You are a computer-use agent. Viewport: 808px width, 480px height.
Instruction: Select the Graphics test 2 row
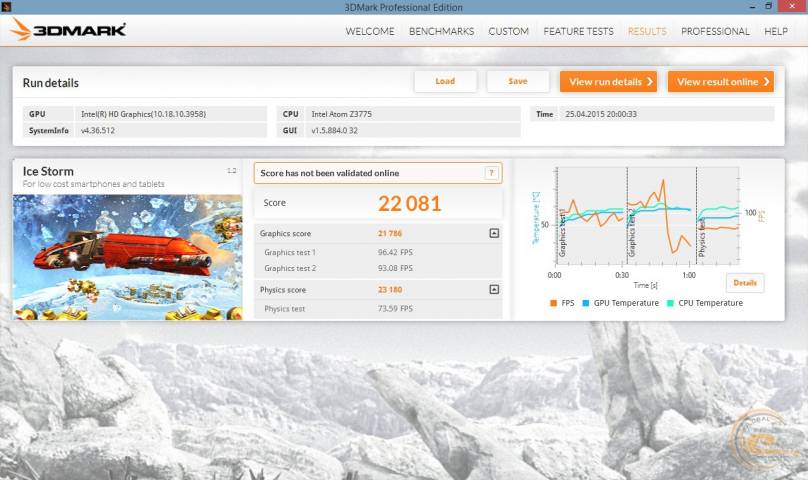pyautogui.click(x=378, y=268)
